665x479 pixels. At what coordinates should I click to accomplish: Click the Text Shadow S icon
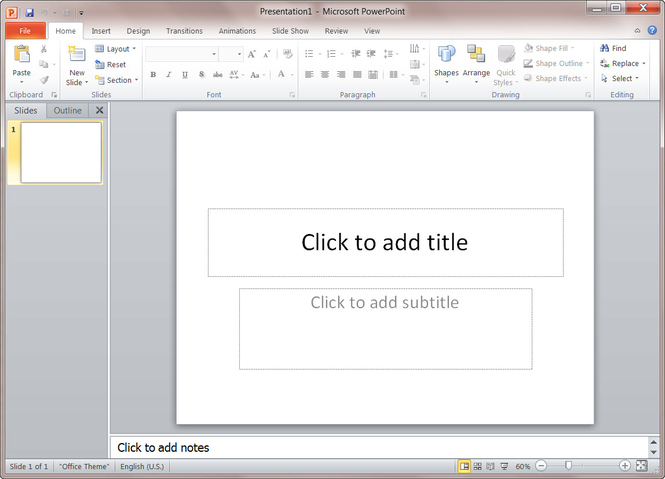pyautogui.click(x=201, y=75)
